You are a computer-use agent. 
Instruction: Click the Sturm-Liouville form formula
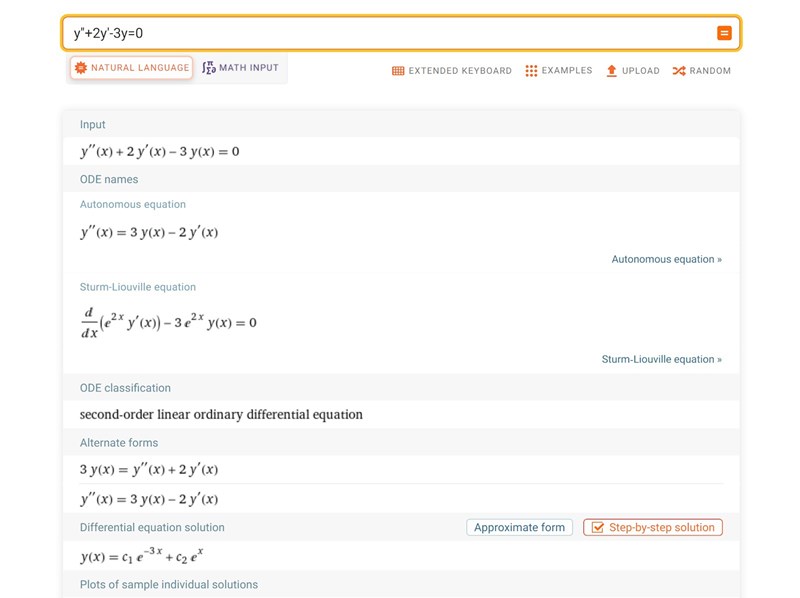tap(168, 322)
